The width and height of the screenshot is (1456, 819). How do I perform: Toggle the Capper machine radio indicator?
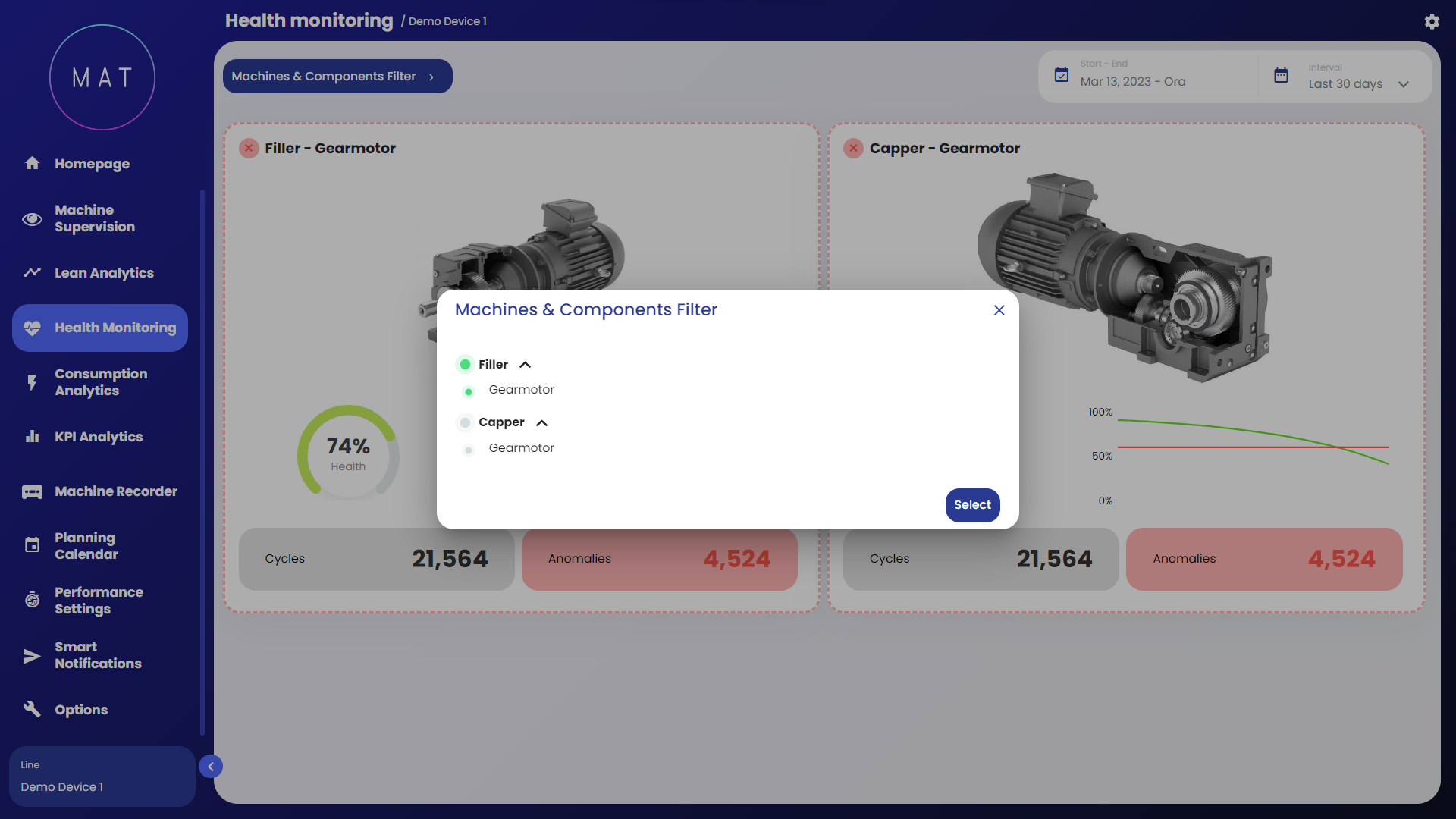pyautogui.click(x=465, y=422)
